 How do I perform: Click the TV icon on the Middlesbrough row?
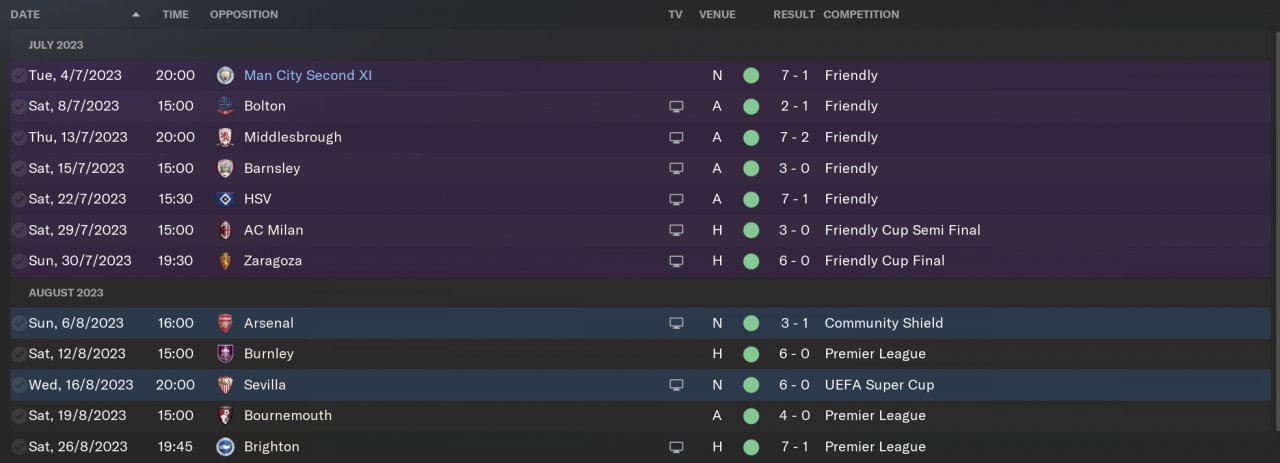point(676,137)
